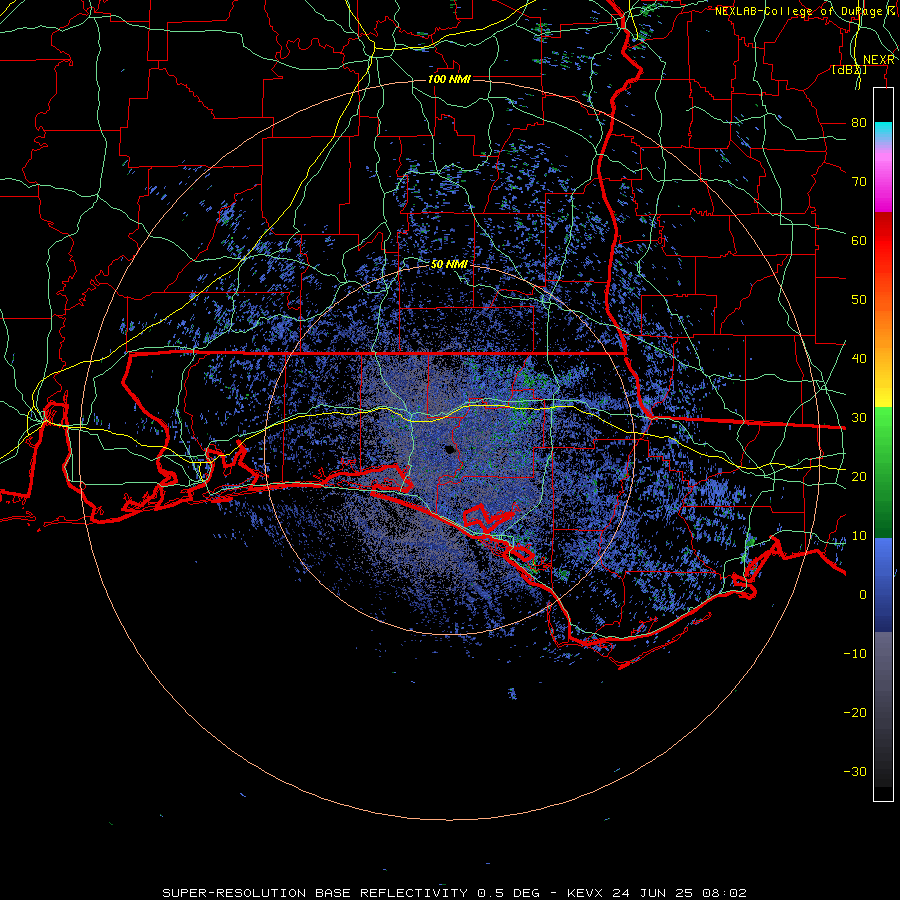This screenshot has width=900, height=900.
Task: Click the -20 dBZ scale label
Action: [855, 712]
